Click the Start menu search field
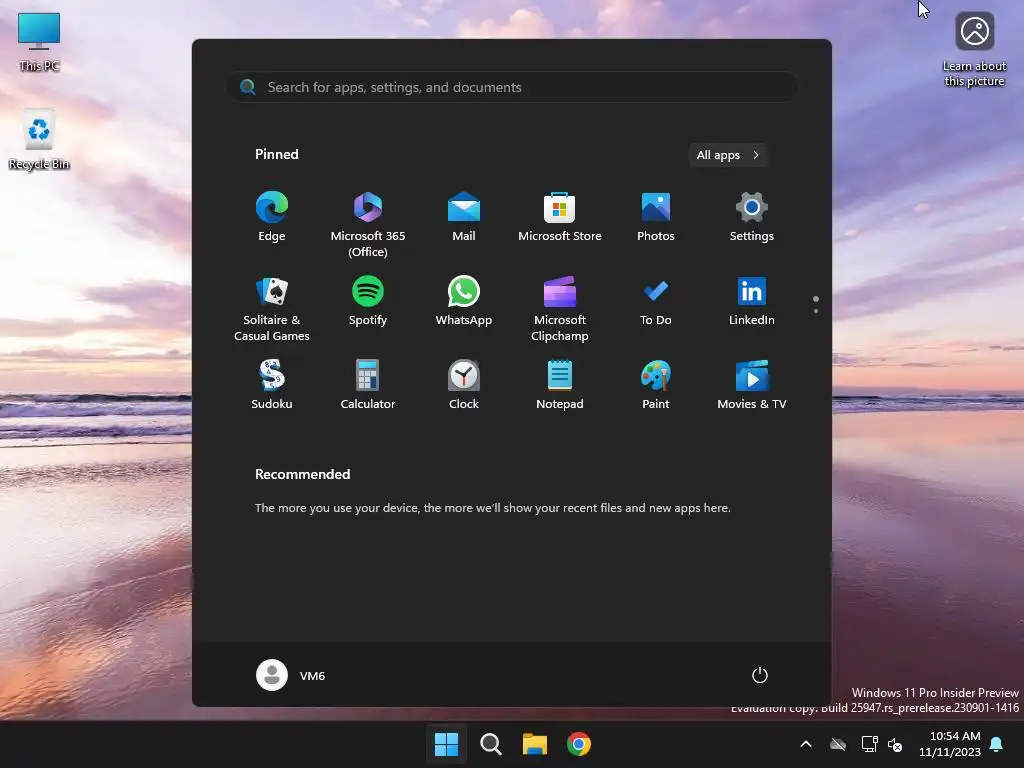The width and height of the screenshot is (1024, 768). pyautogui.click(x=512, y=87)
